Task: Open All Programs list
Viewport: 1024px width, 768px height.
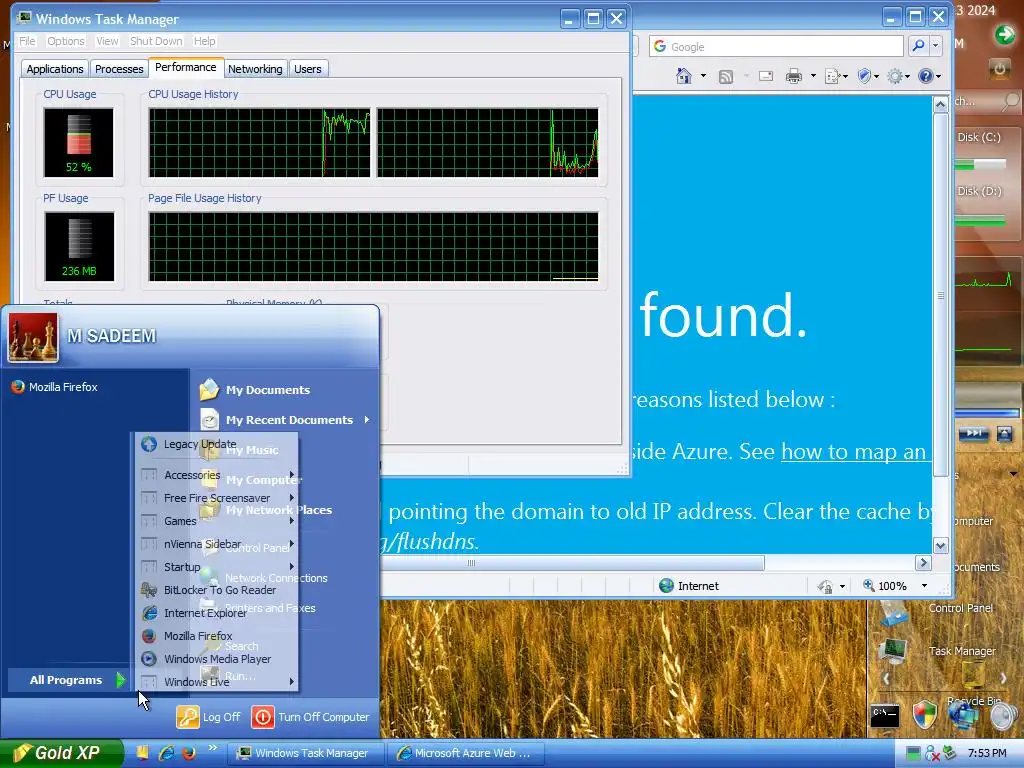Action: click(x=67, y=680)
